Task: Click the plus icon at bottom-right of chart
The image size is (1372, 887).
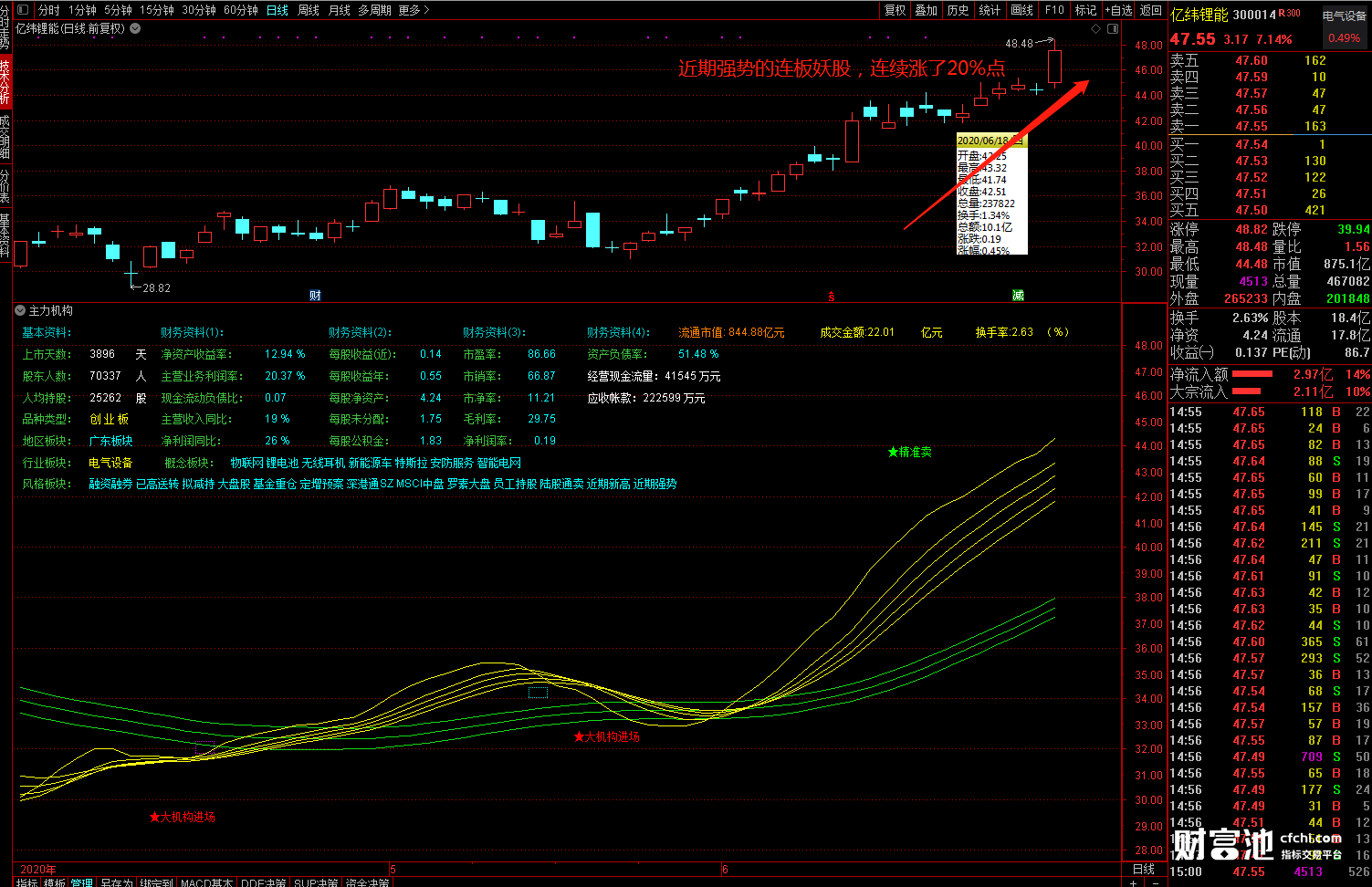Action: click(x=1134, y=882)
